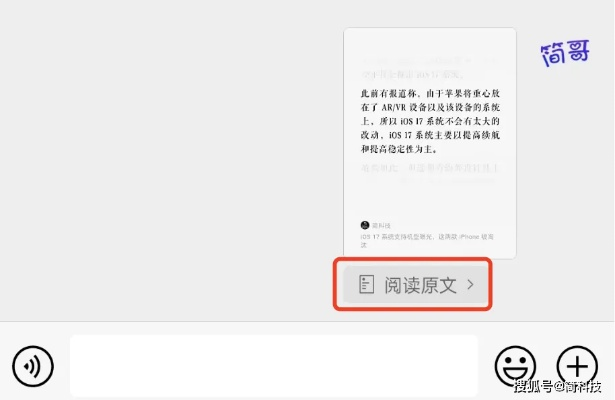Click the 简科技 author name in the card

[381, 225]
